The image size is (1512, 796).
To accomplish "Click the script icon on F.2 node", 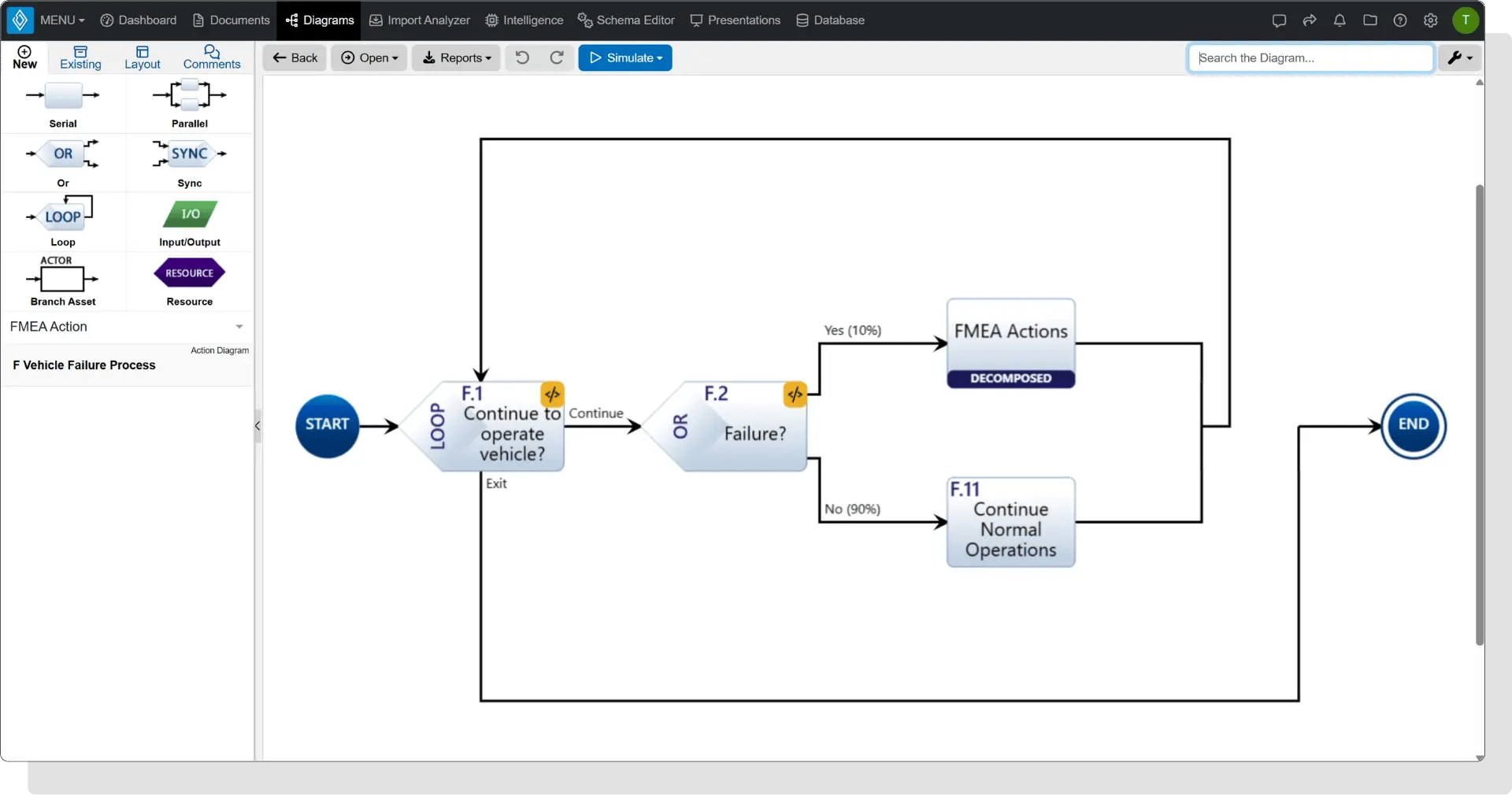I will (795, 394).
